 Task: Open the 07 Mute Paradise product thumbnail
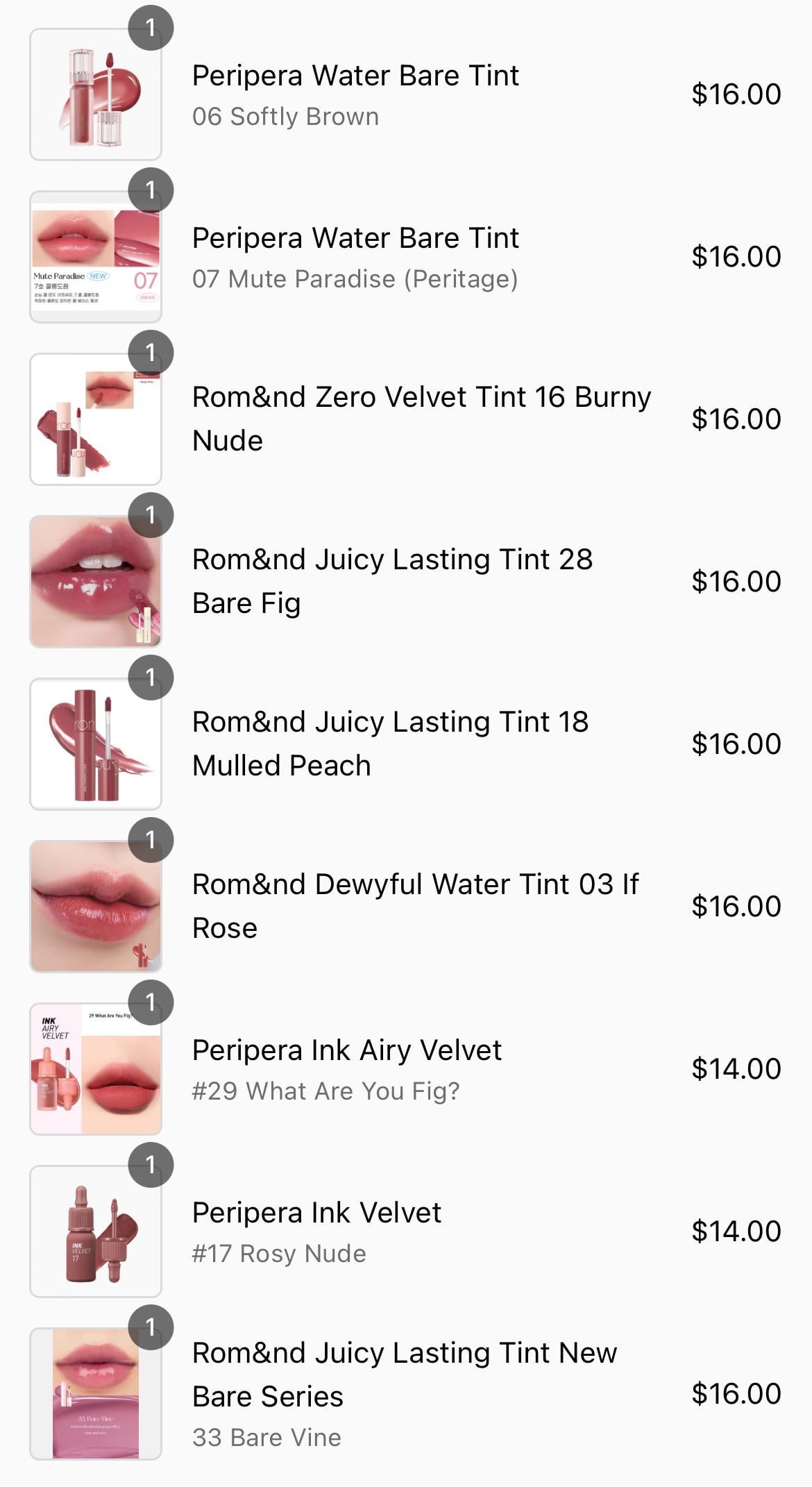[x=96, y=257]
